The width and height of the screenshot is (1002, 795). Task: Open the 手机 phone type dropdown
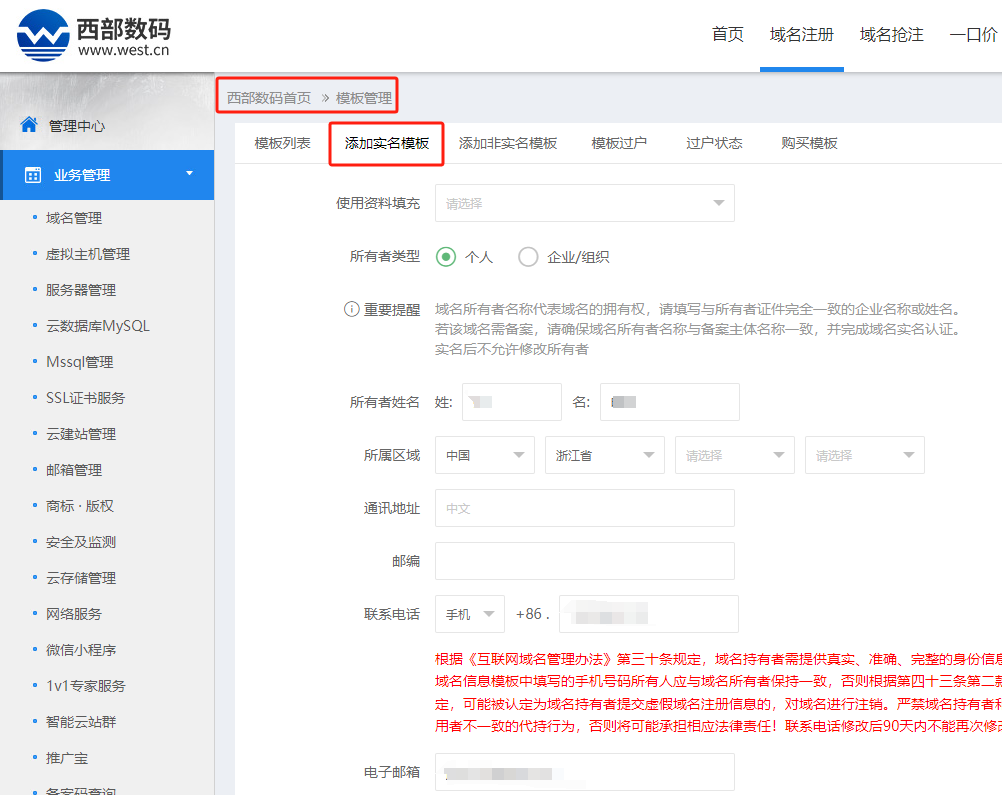(x=470, y=614)
